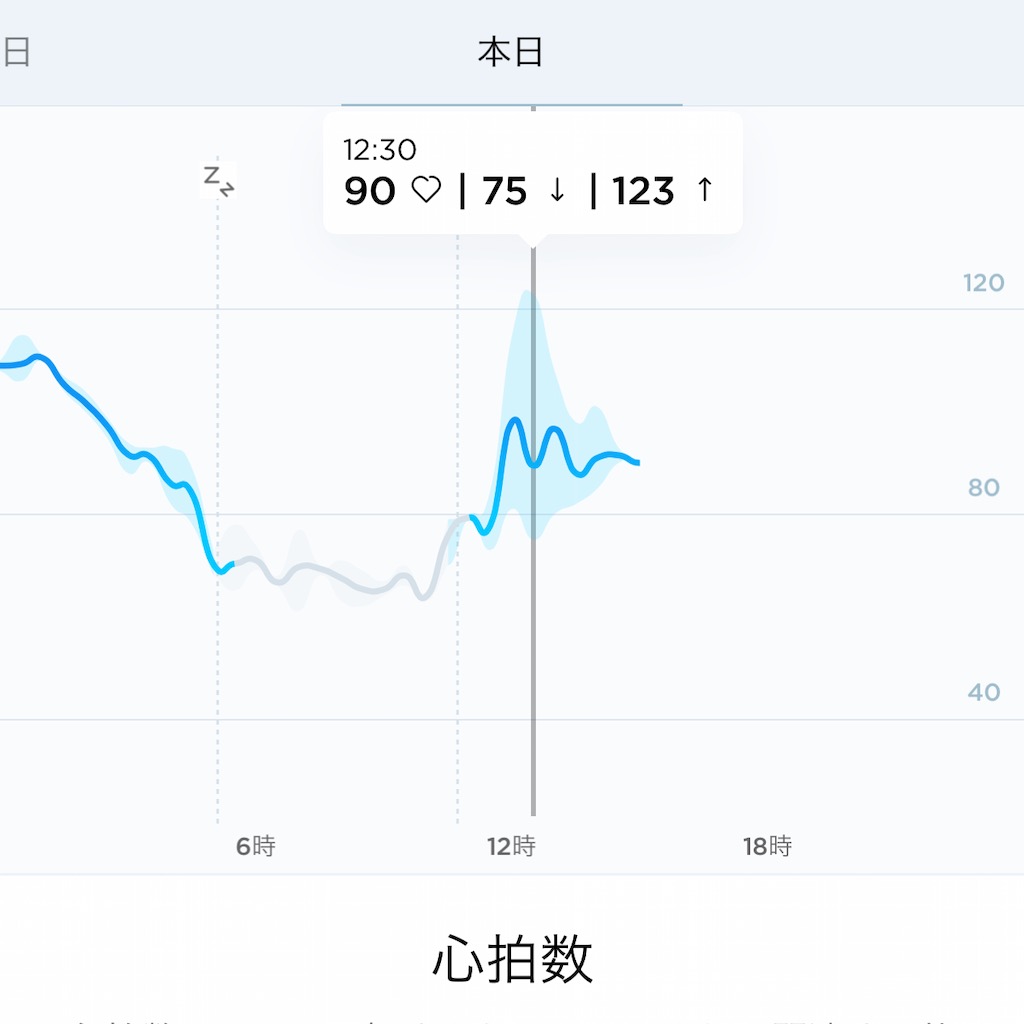Tap the 12:30 time in tooltip

(x=379, y=150)
